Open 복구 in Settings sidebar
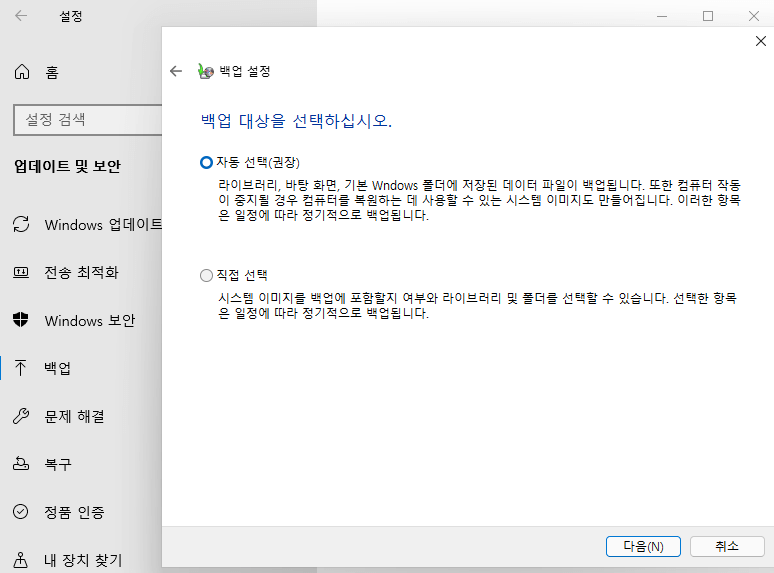The image size is (774, 573). point(58,464)
